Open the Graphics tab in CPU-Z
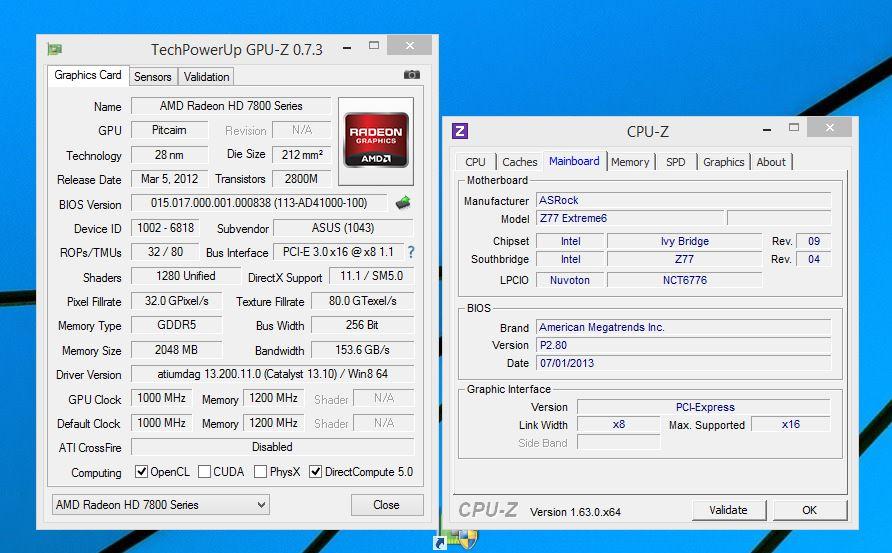This screenshot has height=553, width=892. click(724, 162)
